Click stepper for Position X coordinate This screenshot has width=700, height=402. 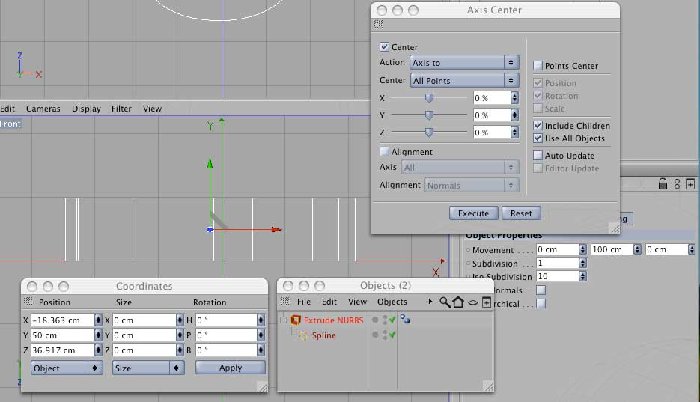click(98, 320)
